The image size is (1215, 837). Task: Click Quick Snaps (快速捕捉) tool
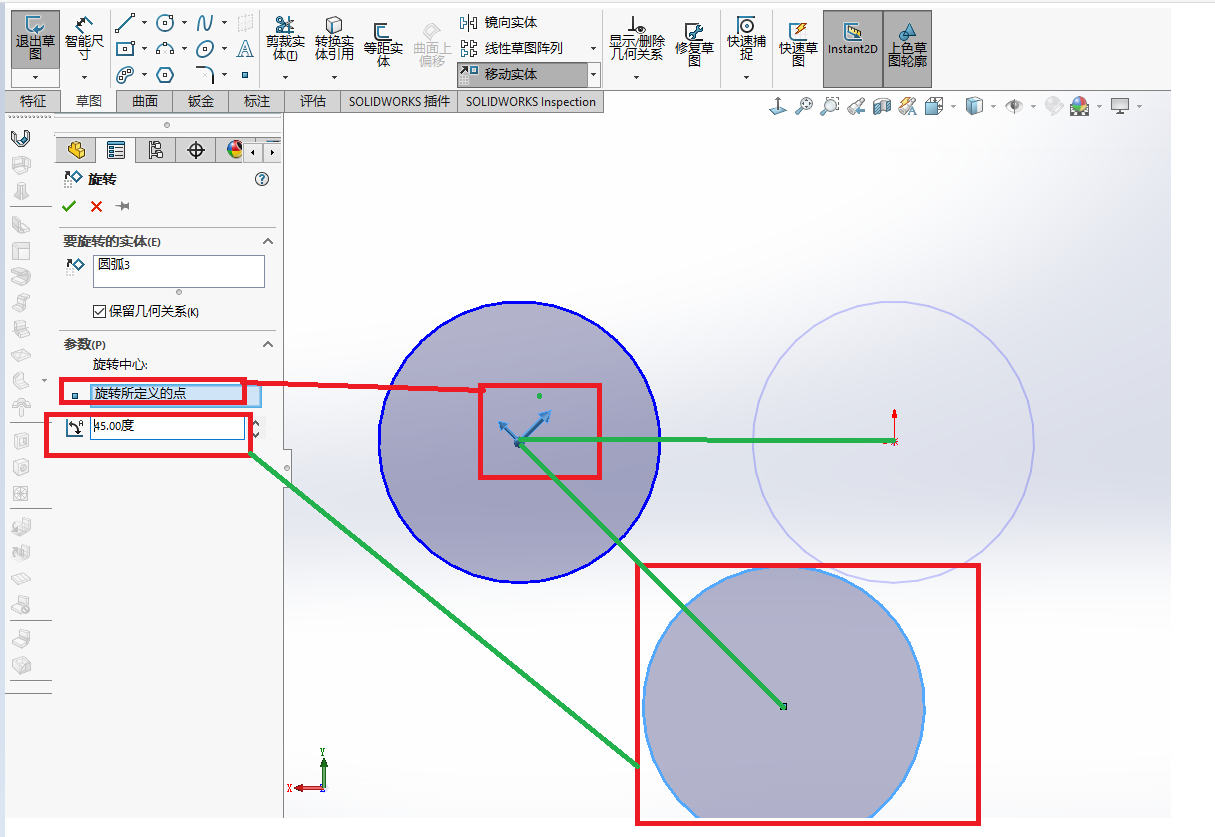[746, 39]
